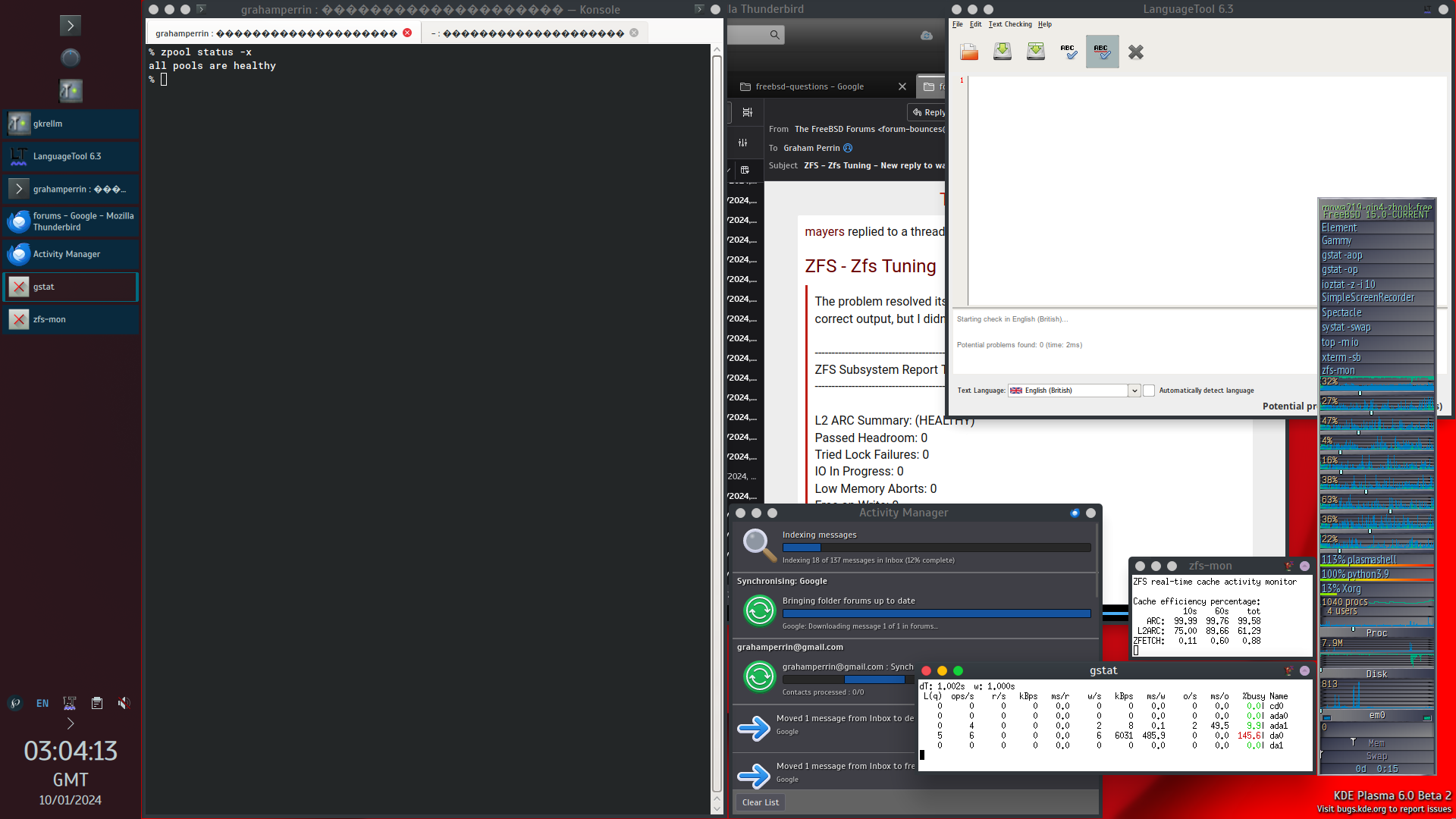Close the freebsd-questions – Google tab
This screenshot has height=819, width=1456.
(902, 86)
